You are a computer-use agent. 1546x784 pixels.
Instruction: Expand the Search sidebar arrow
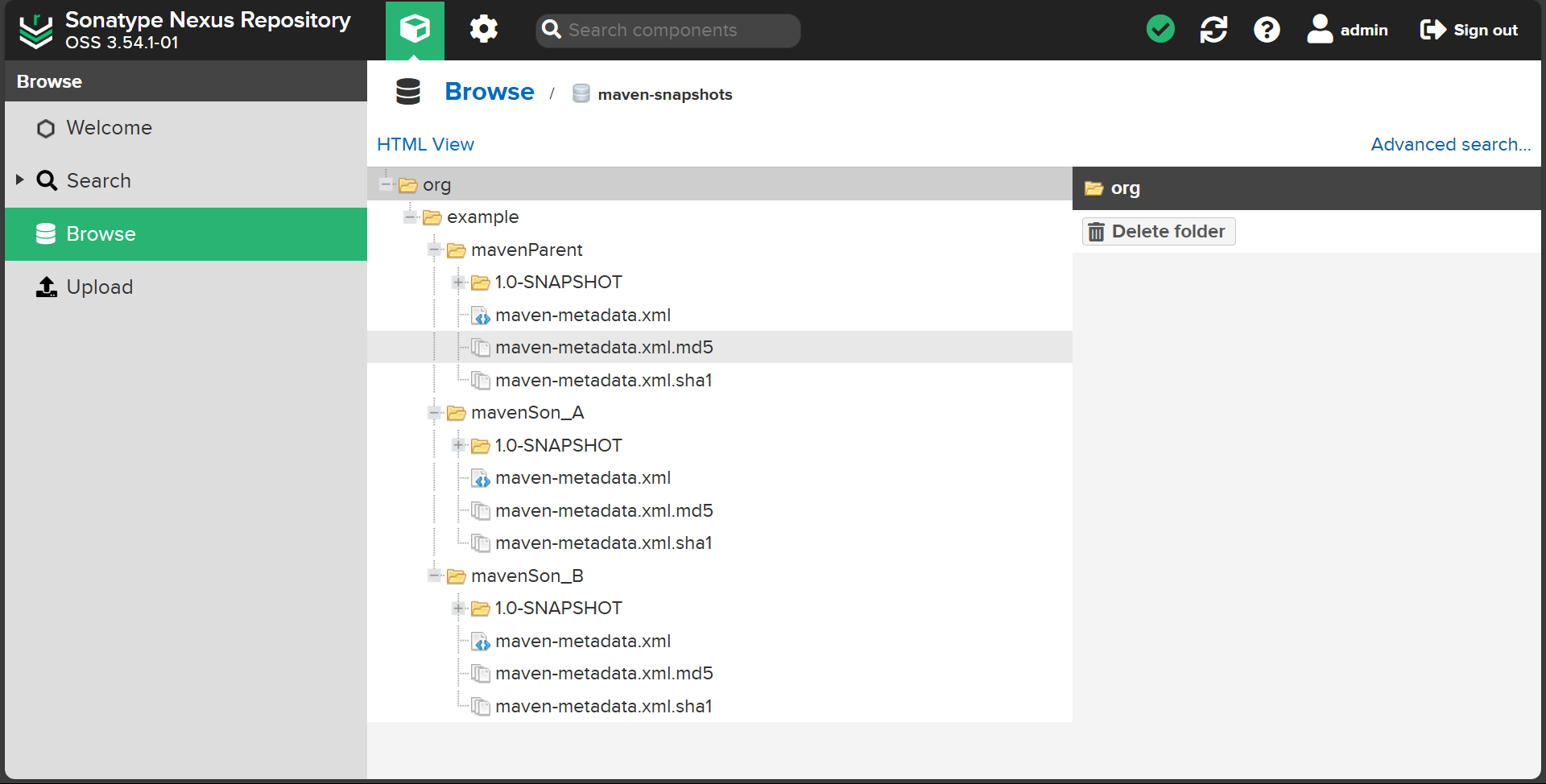tap(20, 179)
